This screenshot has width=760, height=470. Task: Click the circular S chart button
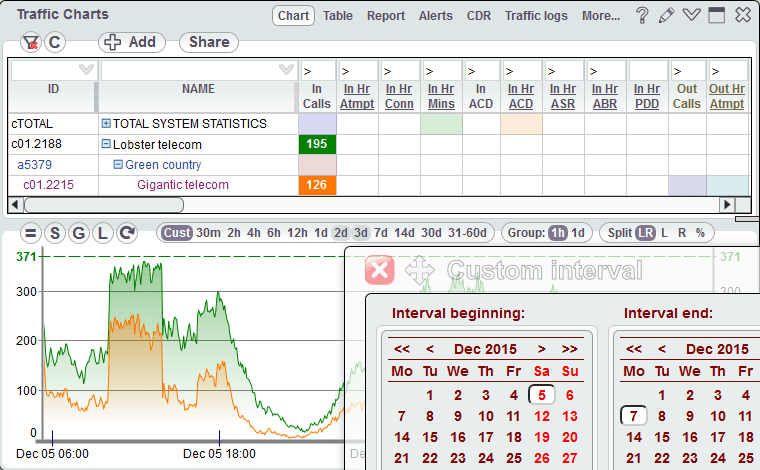[54, 233]
